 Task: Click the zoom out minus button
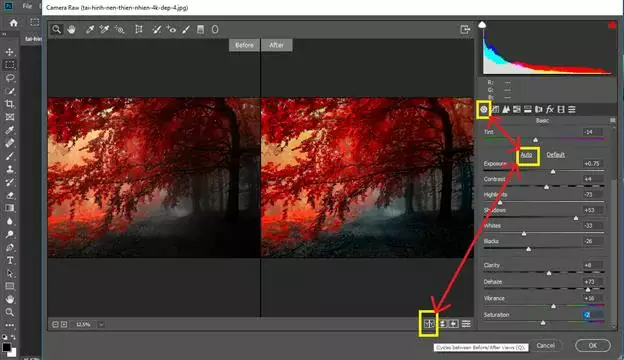click(55, 325)
